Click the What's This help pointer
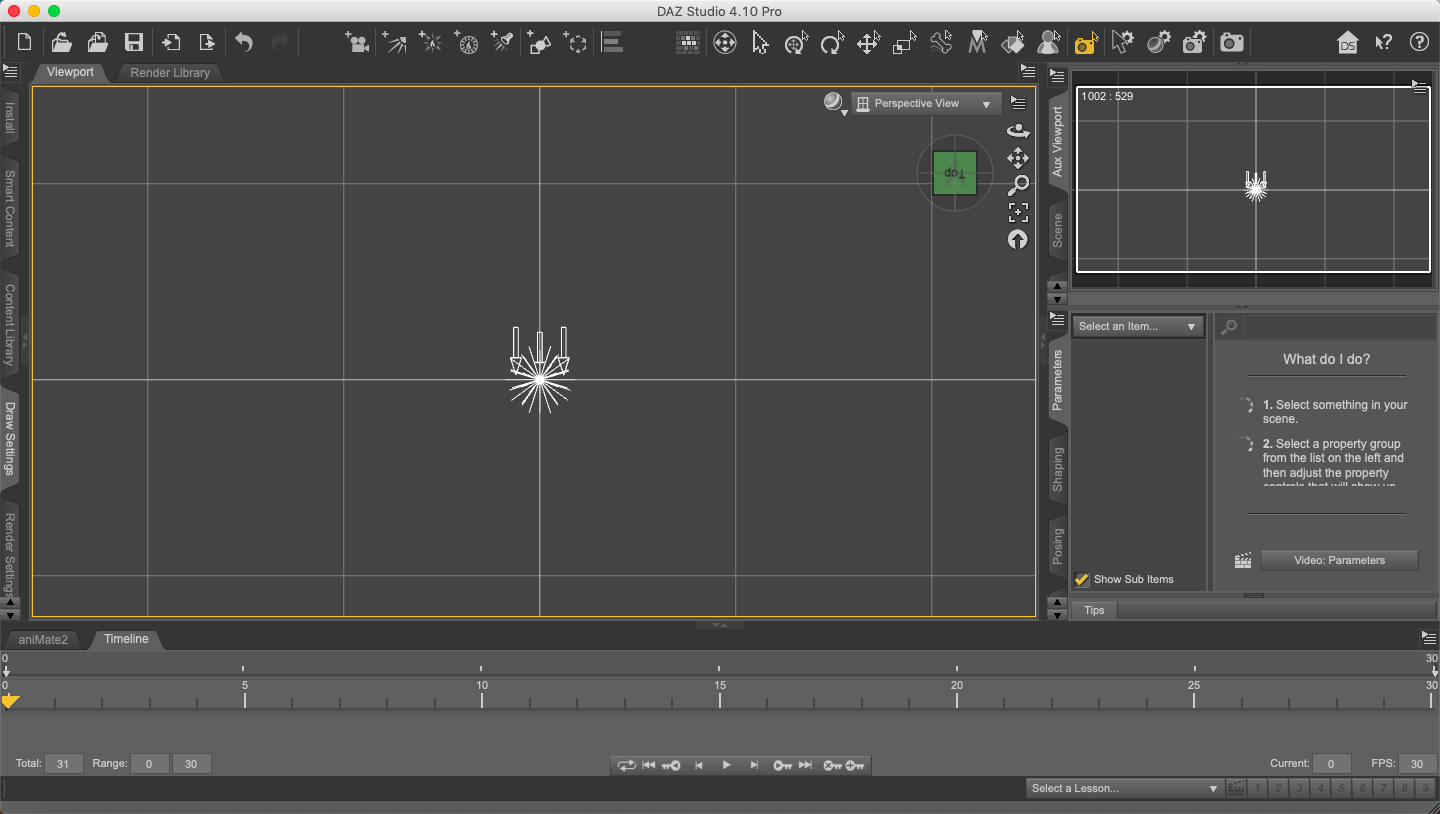 coord(1383,42)
